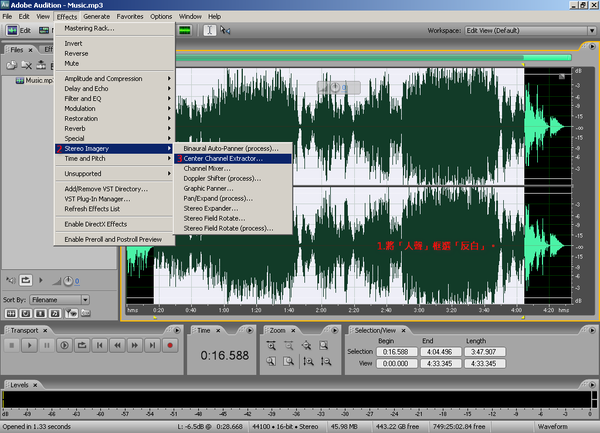This screenshot has height=433, width=600.
Task: Select the Marquee selection arrow tool
Action: [x=225, y=30]
